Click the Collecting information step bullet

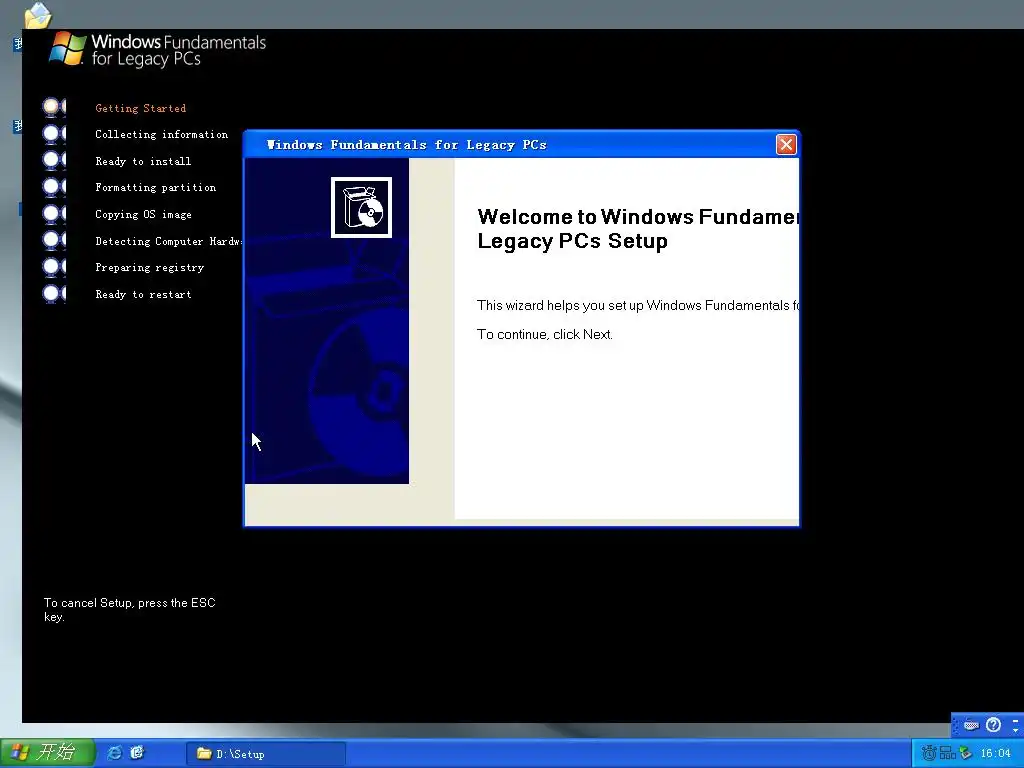(x=54, y=133)
